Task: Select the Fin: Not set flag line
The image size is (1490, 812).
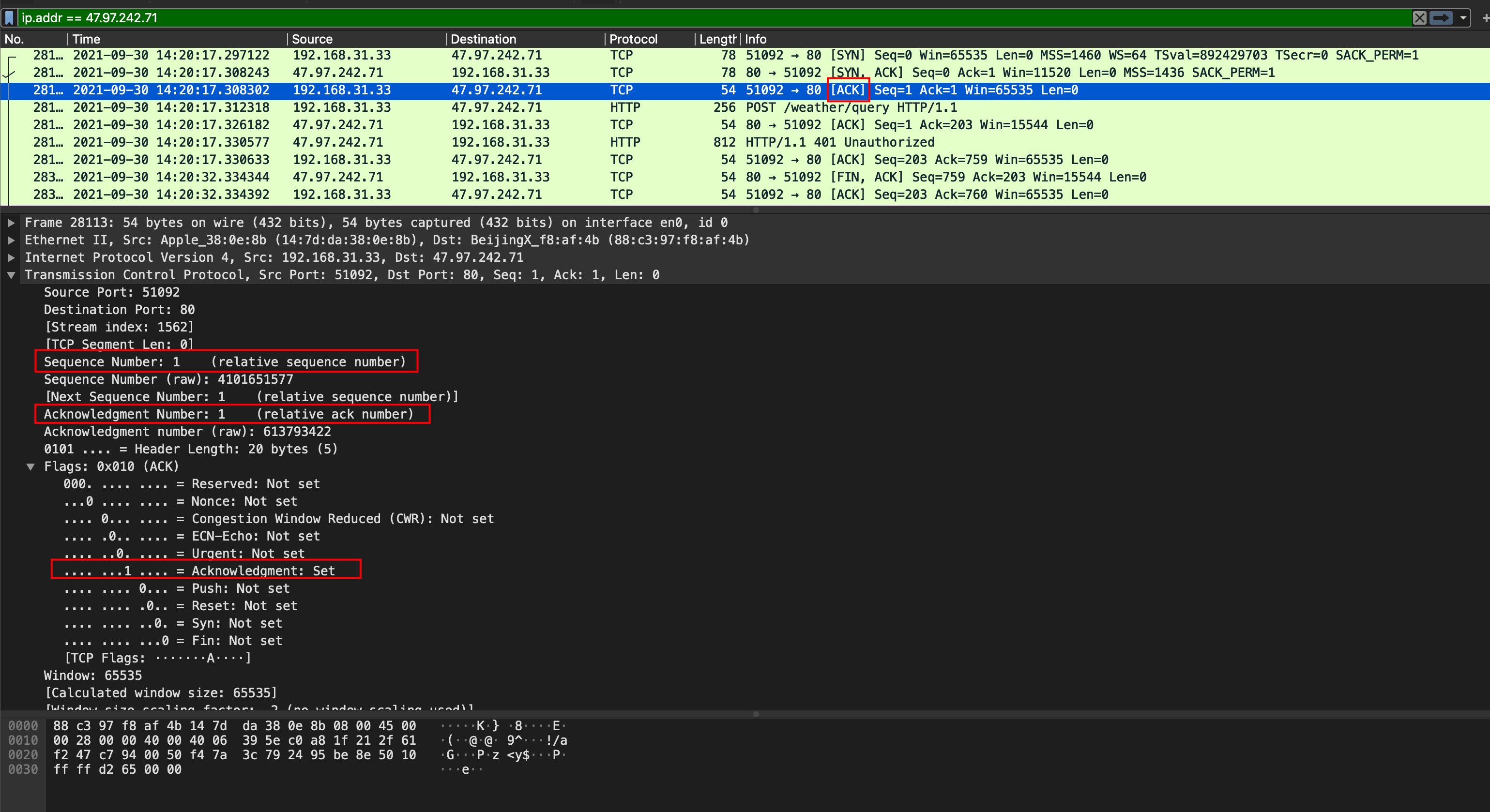Action: click(173, 640)
